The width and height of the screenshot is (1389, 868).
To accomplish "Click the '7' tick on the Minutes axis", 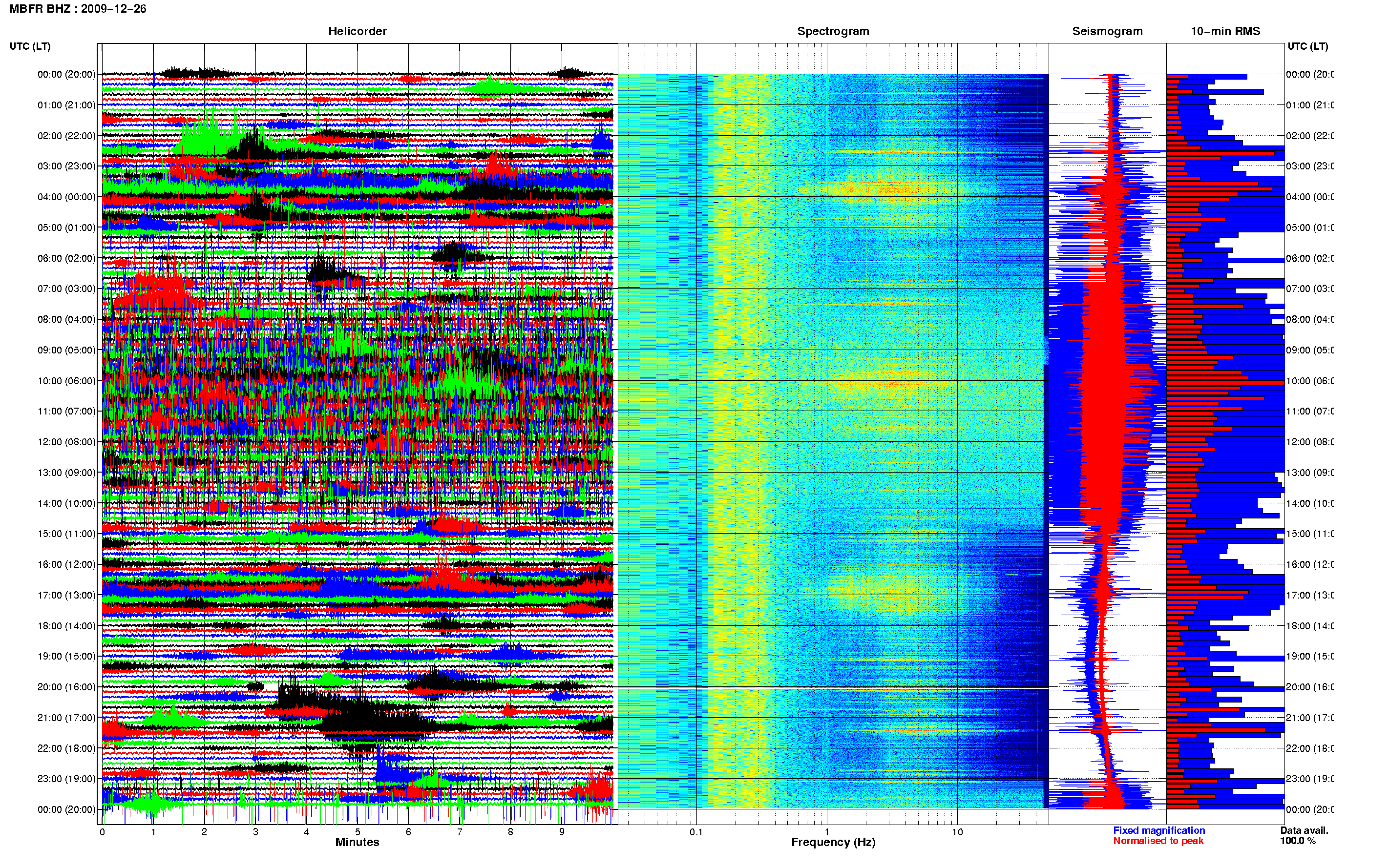I will pyautogui.click(x=460, y=832).
